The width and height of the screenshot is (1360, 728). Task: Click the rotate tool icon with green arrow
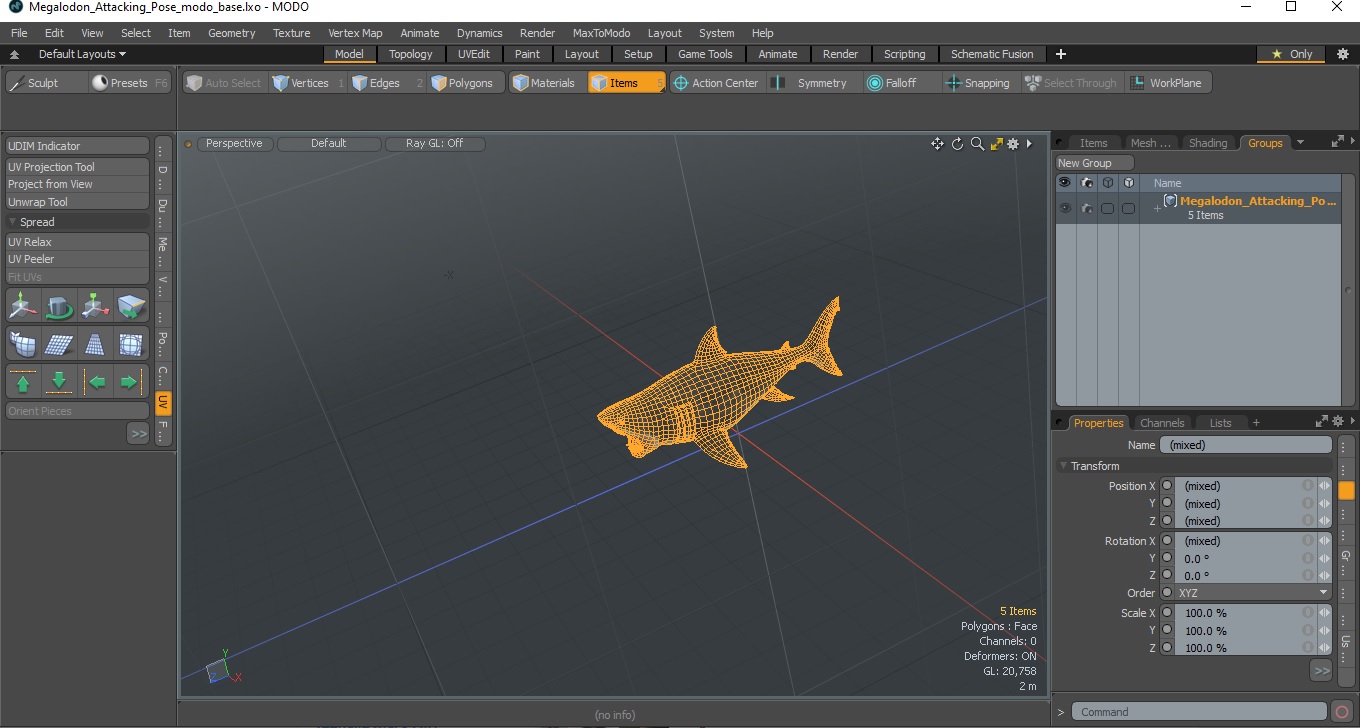59,305
